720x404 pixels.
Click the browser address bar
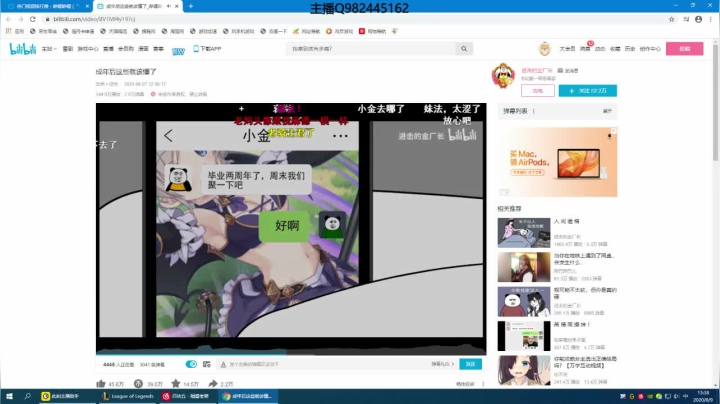click(x=354, y=19)
